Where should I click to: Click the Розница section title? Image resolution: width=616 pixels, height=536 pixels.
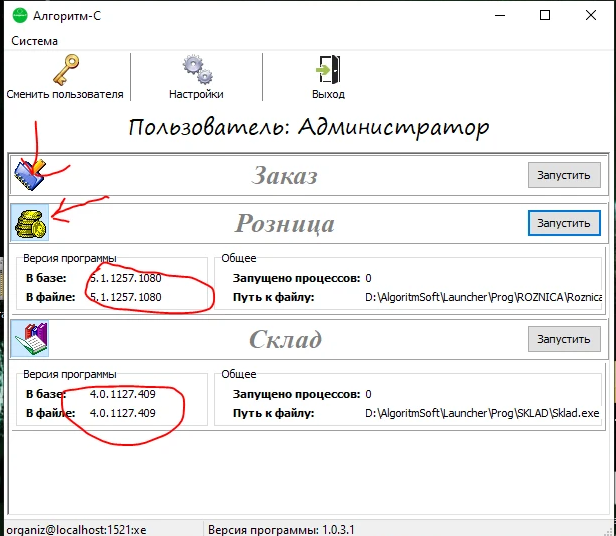284,224
